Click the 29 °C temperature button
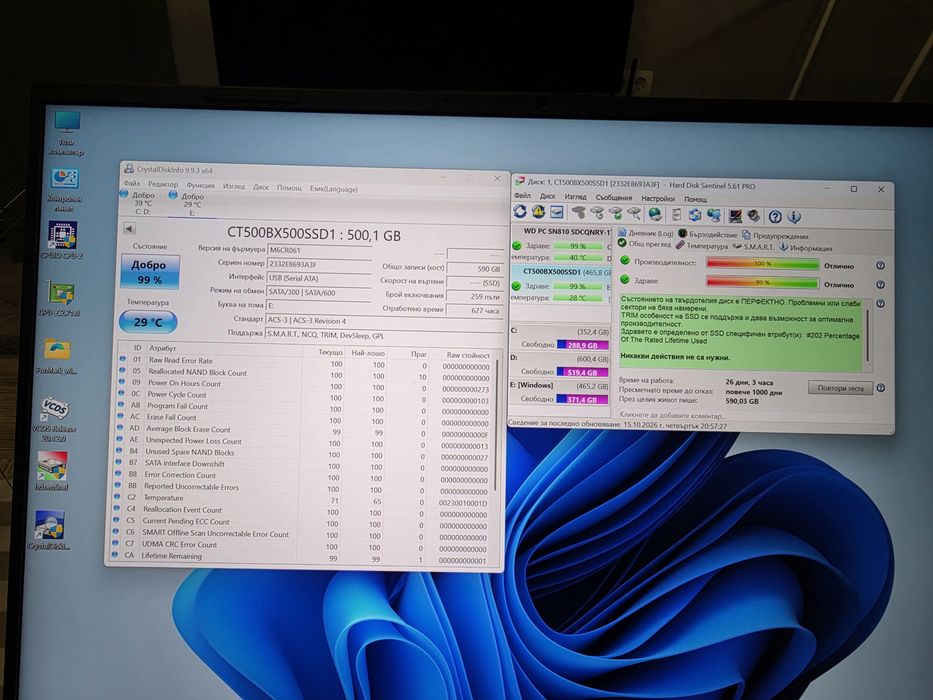 coord(148,322)
